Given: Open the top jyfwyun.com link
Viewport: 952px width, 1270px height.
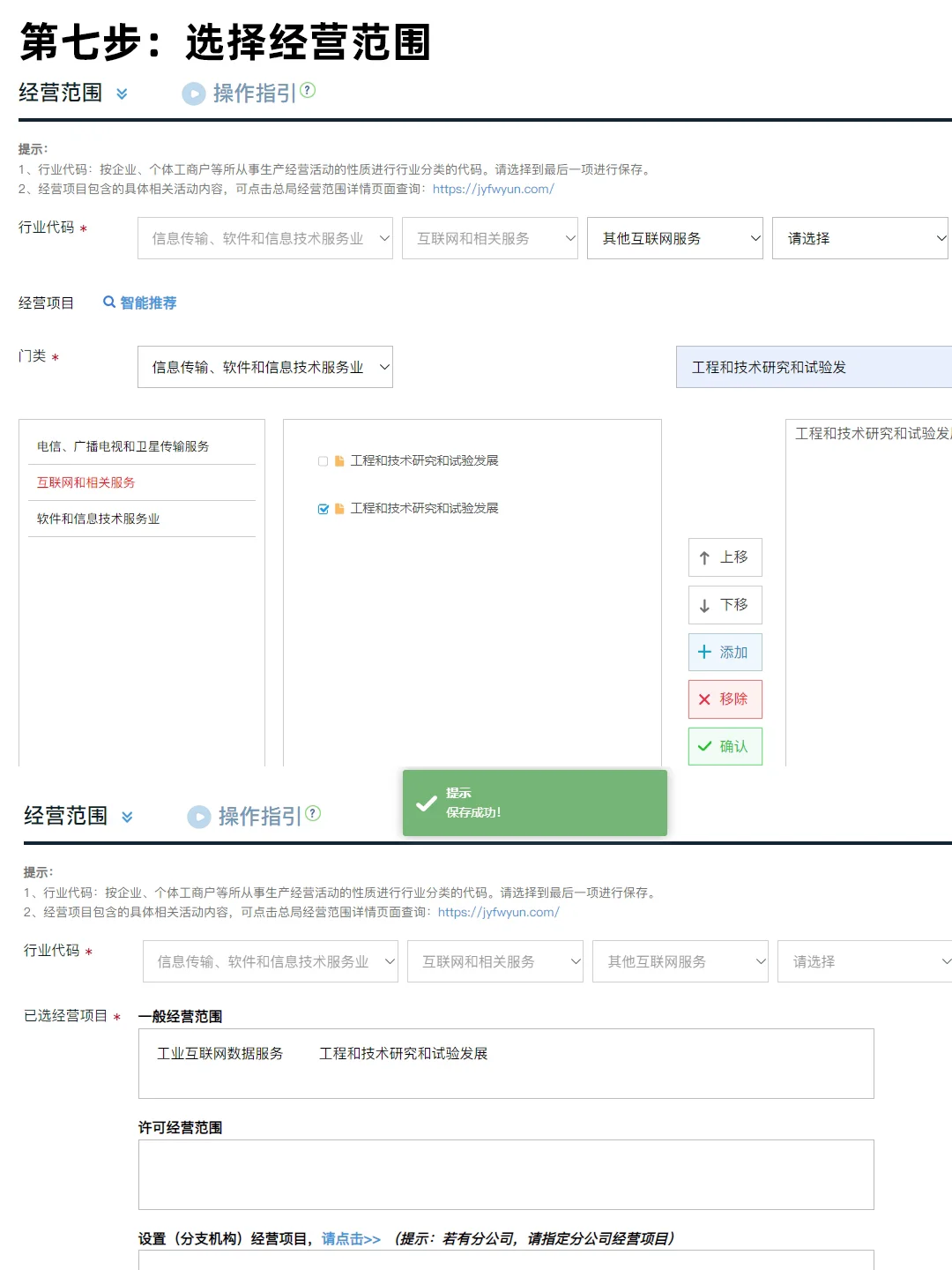Looking at the screenshot, I should [x=493, y=189].
